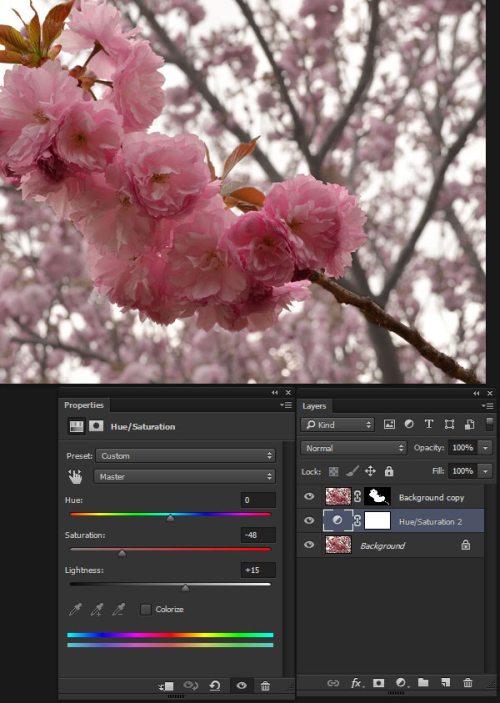
Task: Open the Master channel dropdown
Action: click(x=184, y=476)
